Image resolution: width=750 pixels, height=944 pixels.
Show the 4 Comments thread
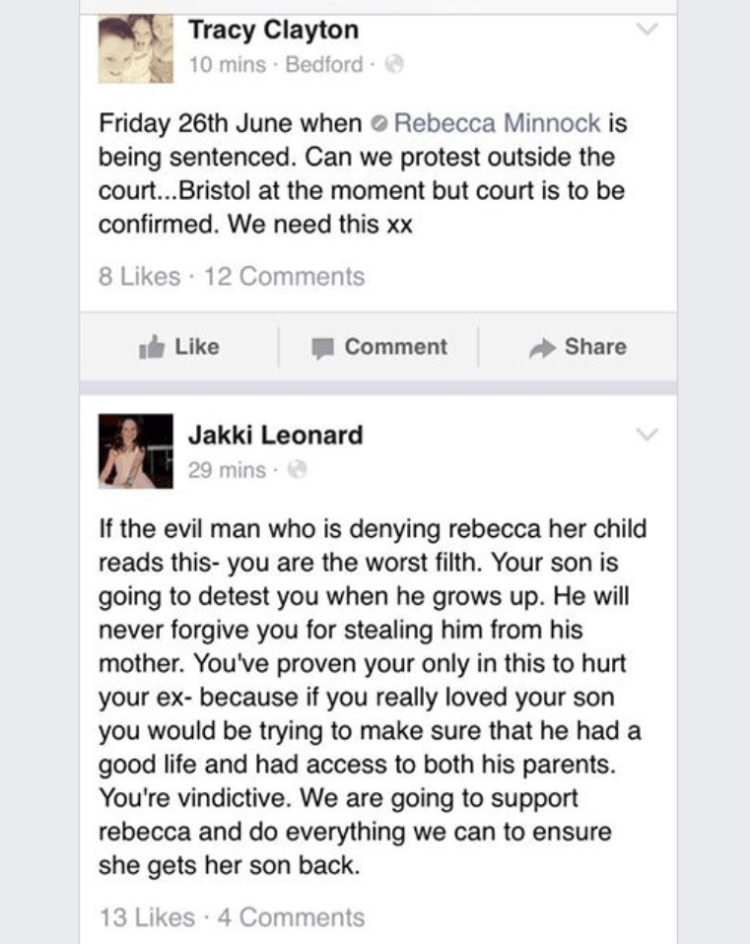290,916
